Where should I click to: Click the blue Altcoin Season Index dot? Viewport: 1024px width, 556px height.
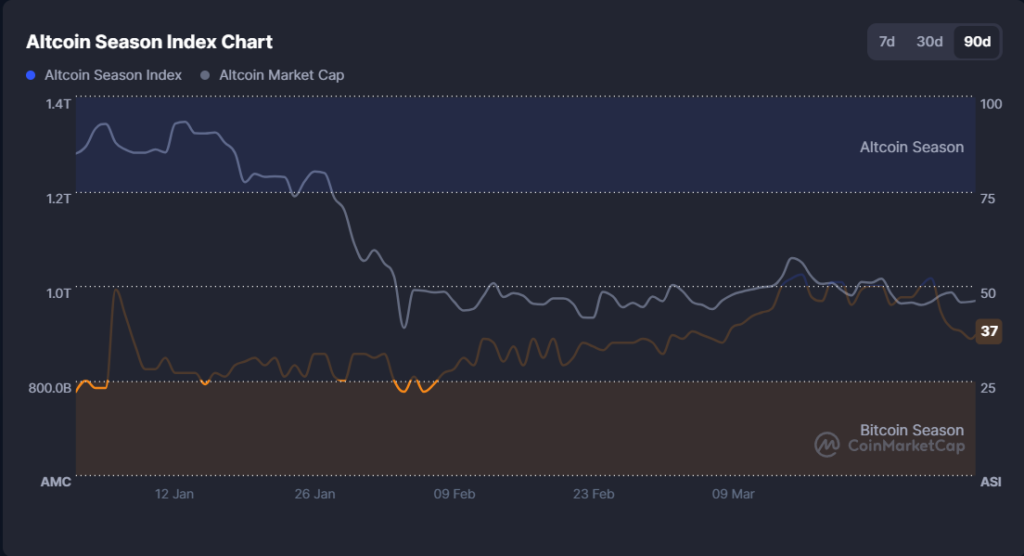click(31, 75)
